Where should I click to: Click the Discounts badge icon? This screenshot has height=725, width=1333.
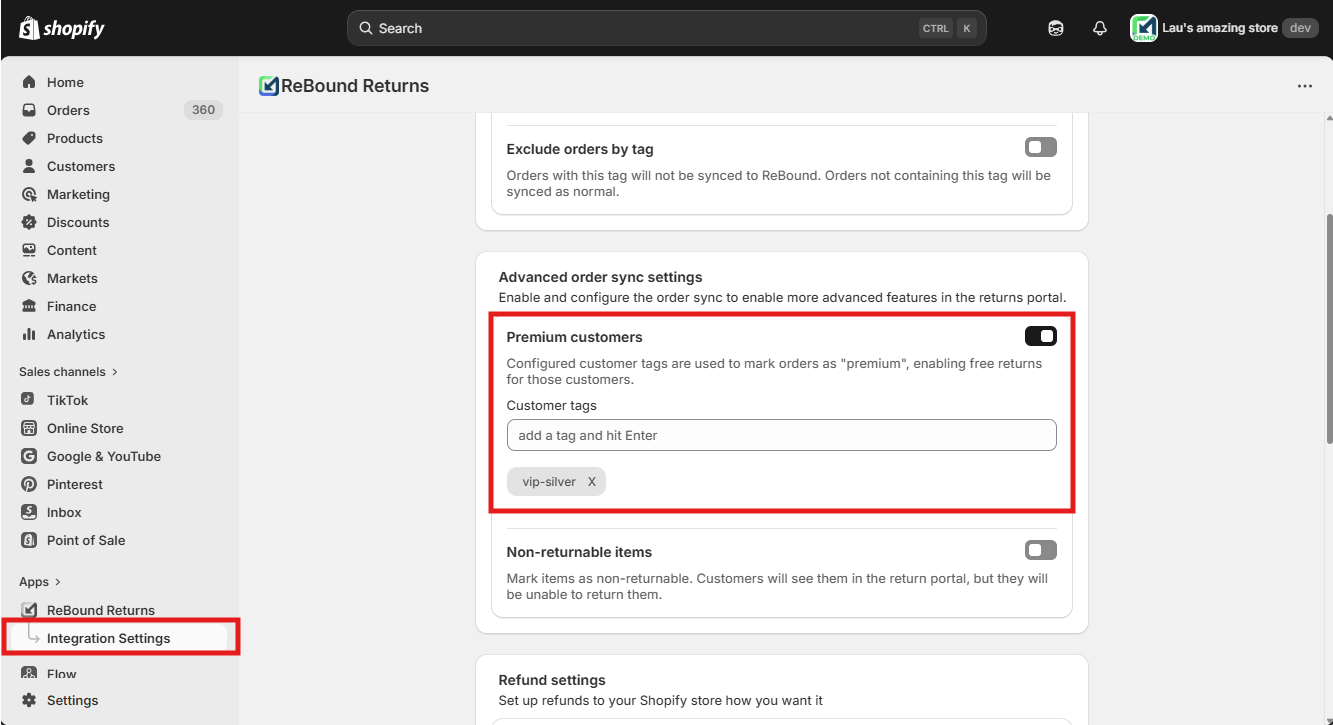pos(29,222)
